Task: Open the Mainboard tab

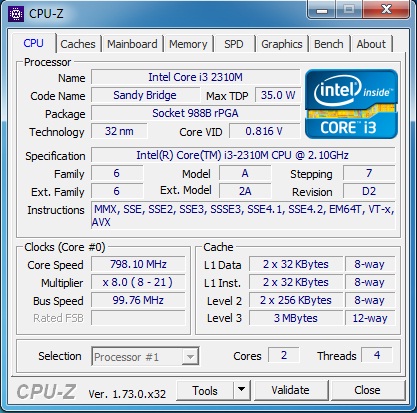Action: pyautogui.click(x=132, y=44)
